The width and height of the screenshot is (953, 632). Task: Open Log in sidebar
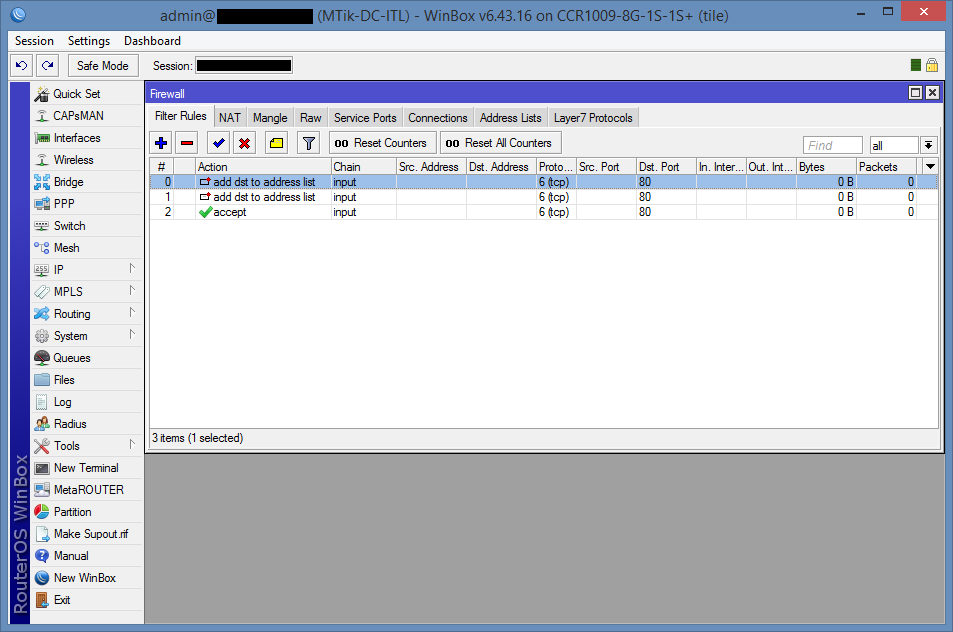(x=87, y=402)
